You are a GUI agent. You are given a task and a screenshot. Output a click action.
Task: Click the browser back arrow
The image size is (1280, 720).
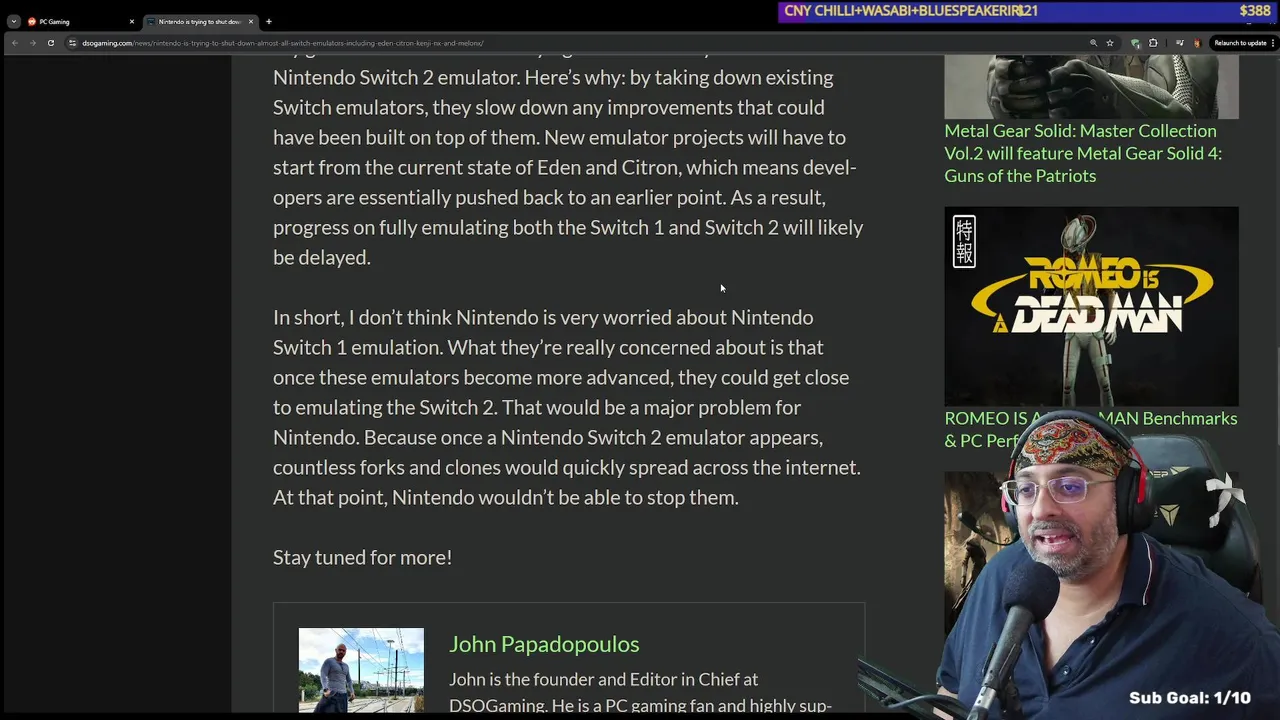point(15,43)
